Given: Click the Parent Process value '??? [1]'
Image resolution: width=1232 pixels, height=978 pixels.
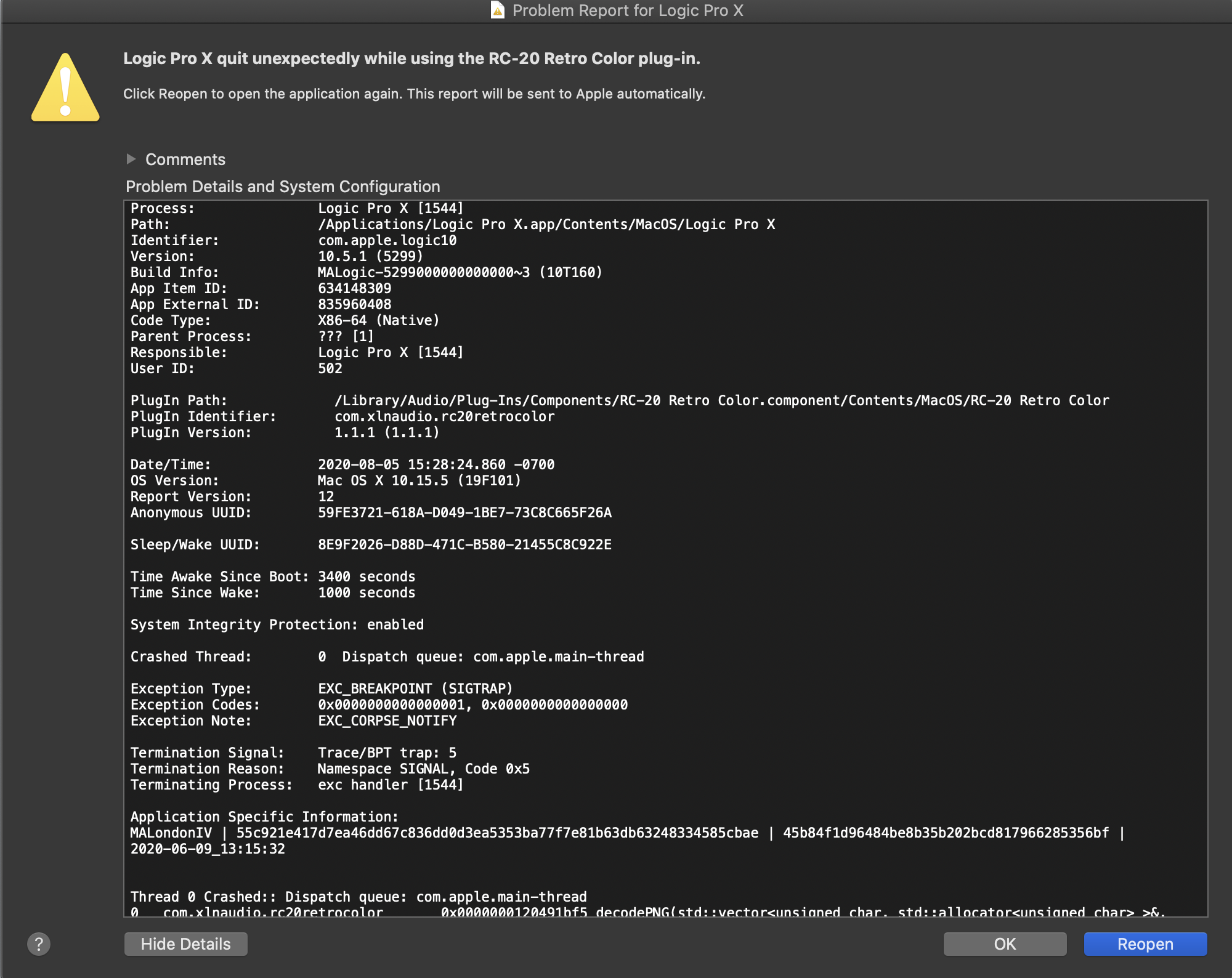Looking at the screenshot, I should (346, 336).
